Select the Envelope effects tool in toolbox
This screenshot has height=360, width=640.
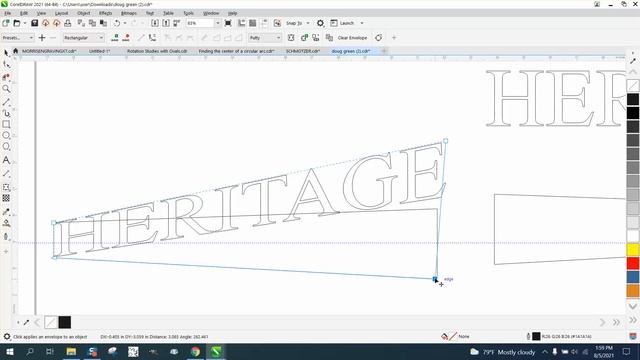[6, 187]
